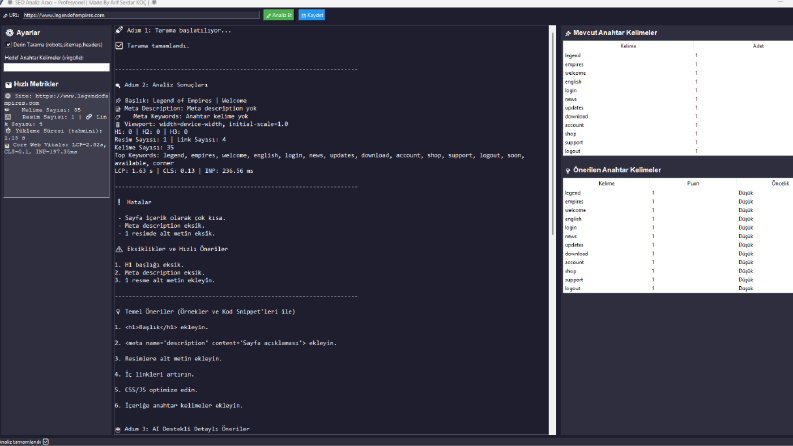Select 'logout' row in Mevcut Anahtar Kelimeler
The image size is (793, 446).
(678, 151)
